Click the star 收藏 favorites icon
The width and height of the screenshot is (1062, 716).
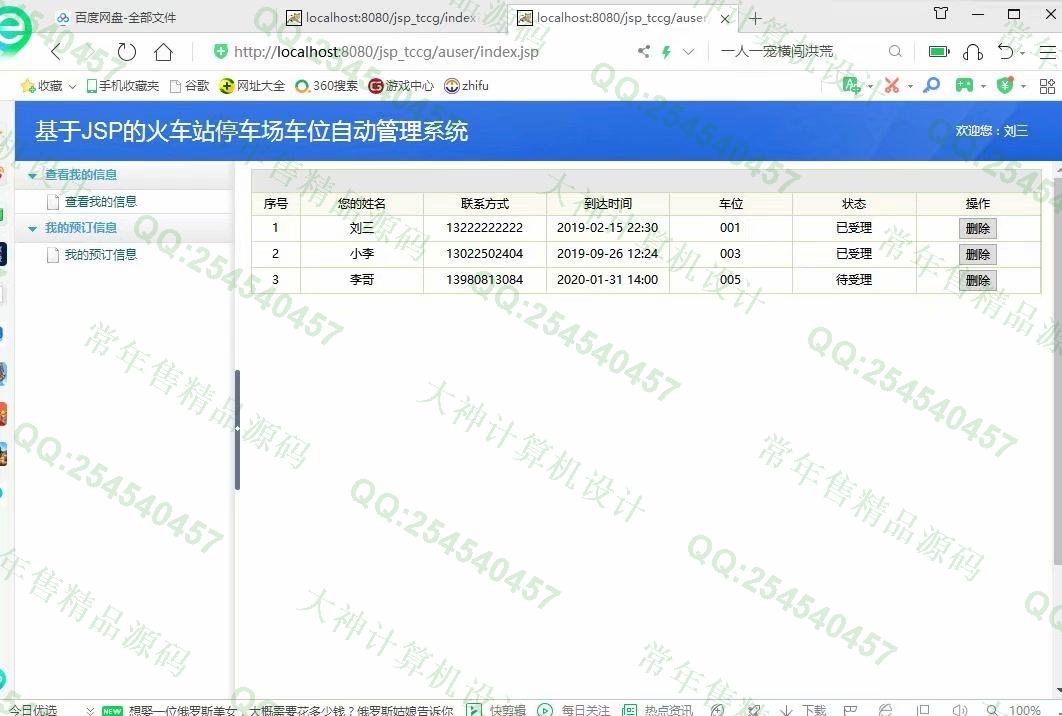28,85
